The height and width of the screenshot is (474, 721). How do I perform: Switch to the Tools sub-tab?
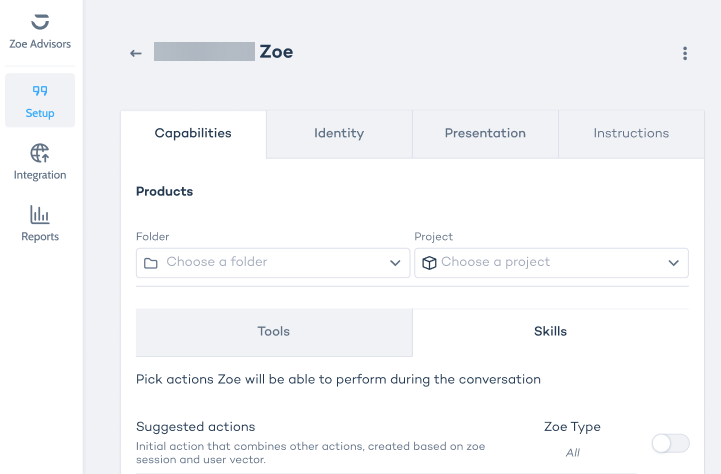point(273,331)
